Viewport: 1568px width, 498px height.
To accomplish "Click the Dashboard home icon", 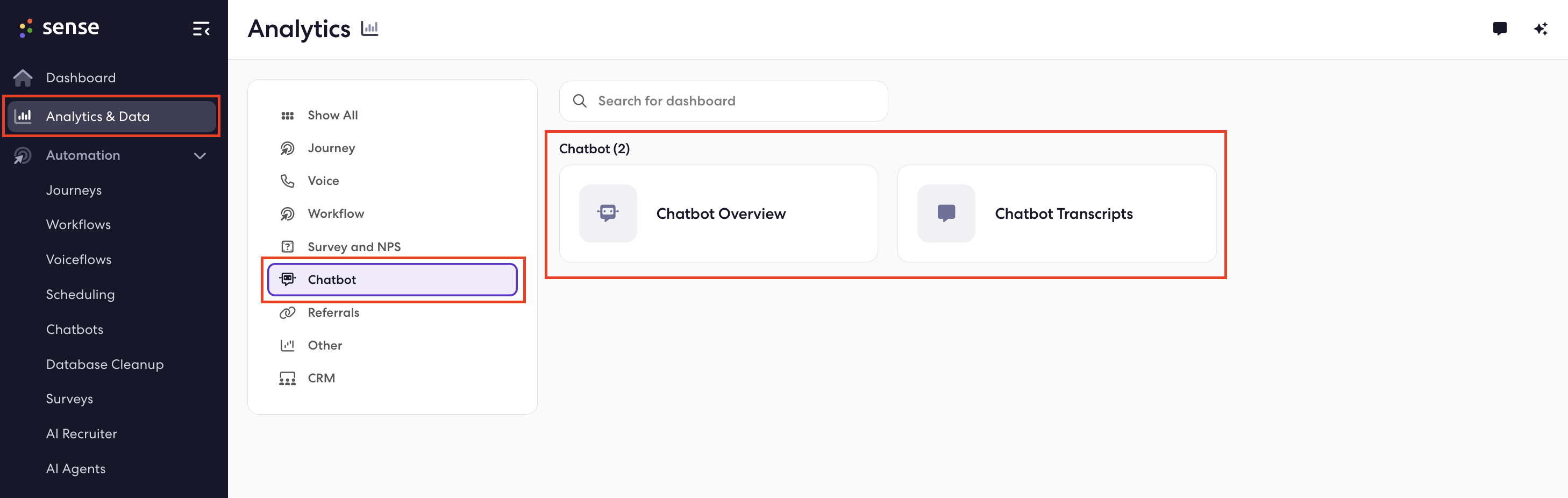I will (23, 77).
